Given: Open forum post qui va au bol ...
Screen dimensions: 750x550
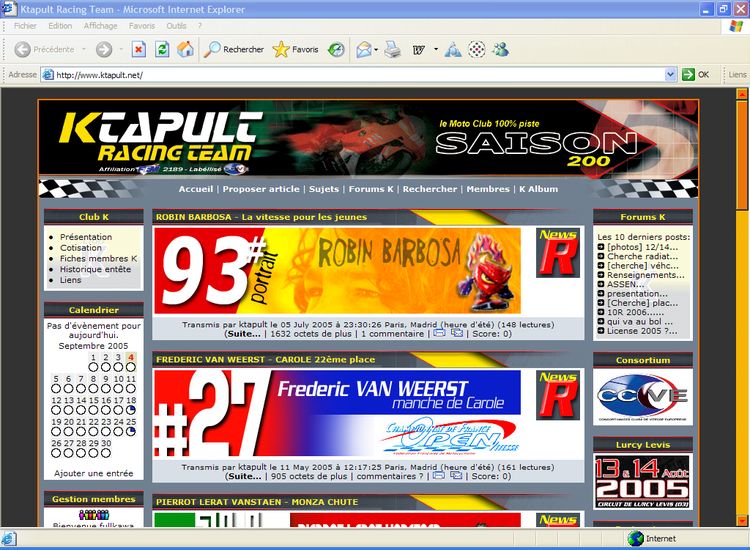Looking at the screenshot, I should pos(640,322).
